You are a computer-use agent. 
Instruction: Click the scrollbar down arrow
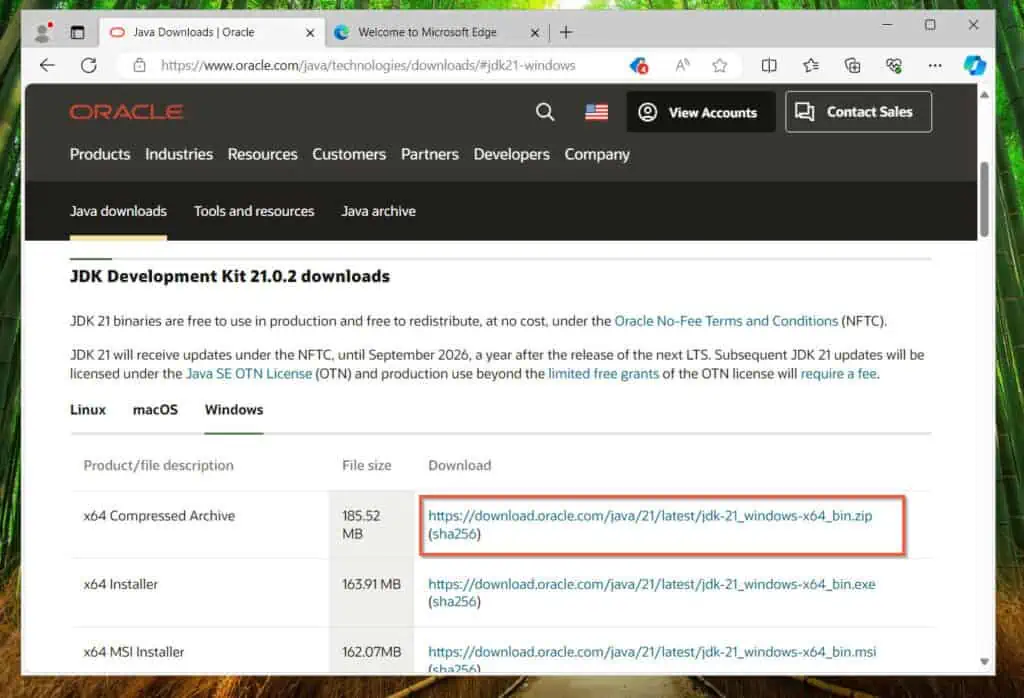[x=984, y=662]
